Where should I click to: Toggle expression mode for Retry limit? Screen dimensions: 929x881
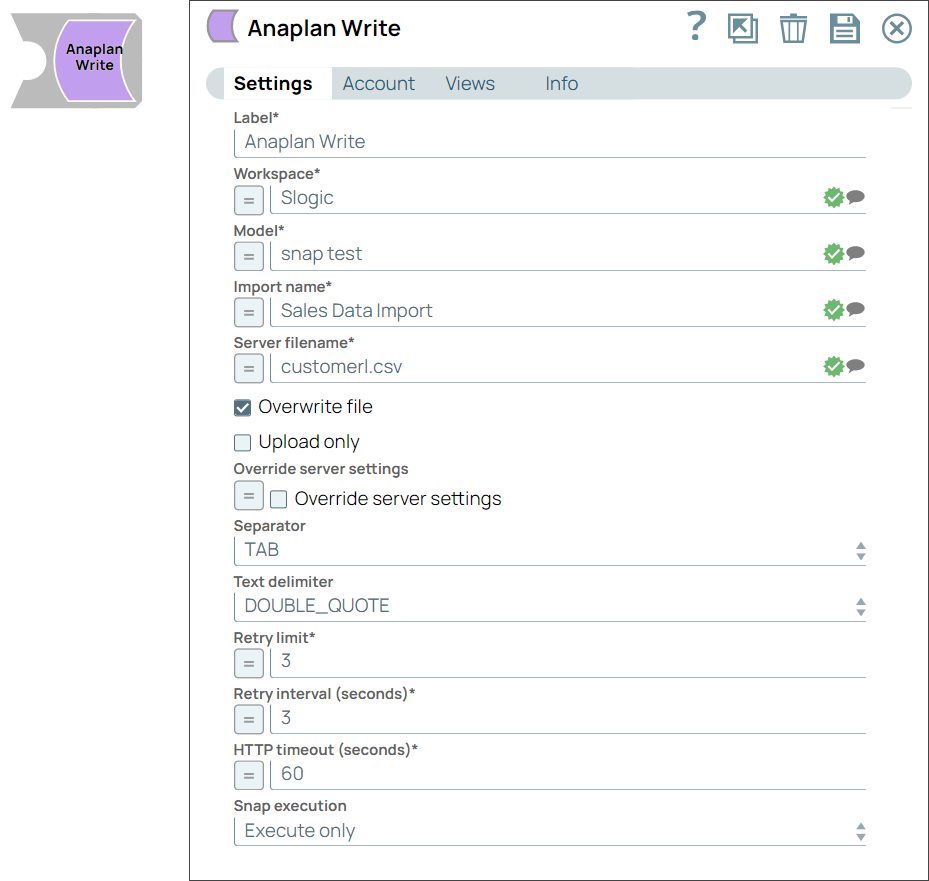[x=248, y=663]
